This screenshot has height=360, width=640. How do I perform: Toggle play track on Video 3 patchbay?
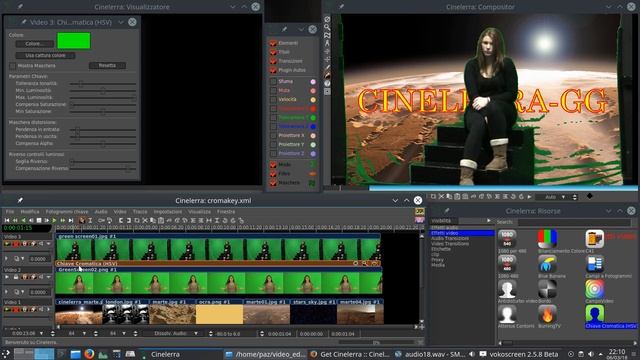click(x=7, y=244)
